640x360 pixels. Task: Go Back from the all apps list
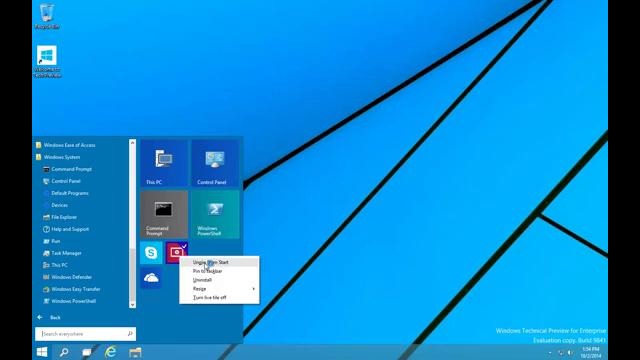49,317
